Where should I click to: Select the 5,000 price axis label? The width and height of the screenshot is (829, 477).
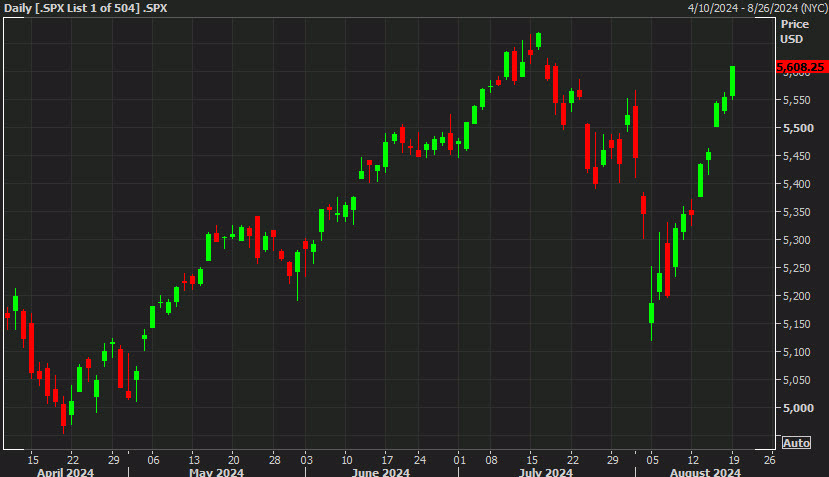coord(798,408)
